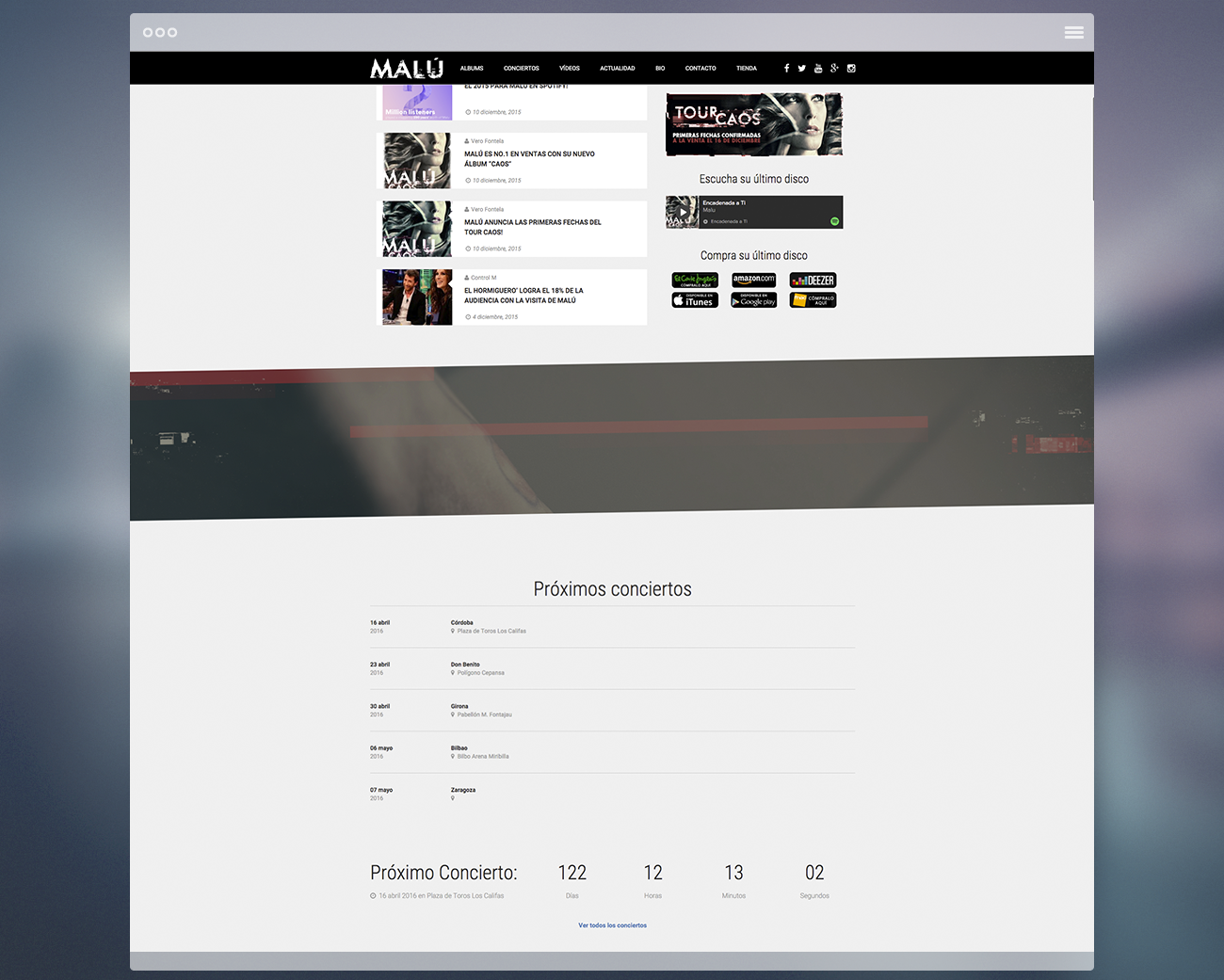The width and height of the screenshot is (1224, 980).
Task: Select Girona concert row
Action: (612, 710)
